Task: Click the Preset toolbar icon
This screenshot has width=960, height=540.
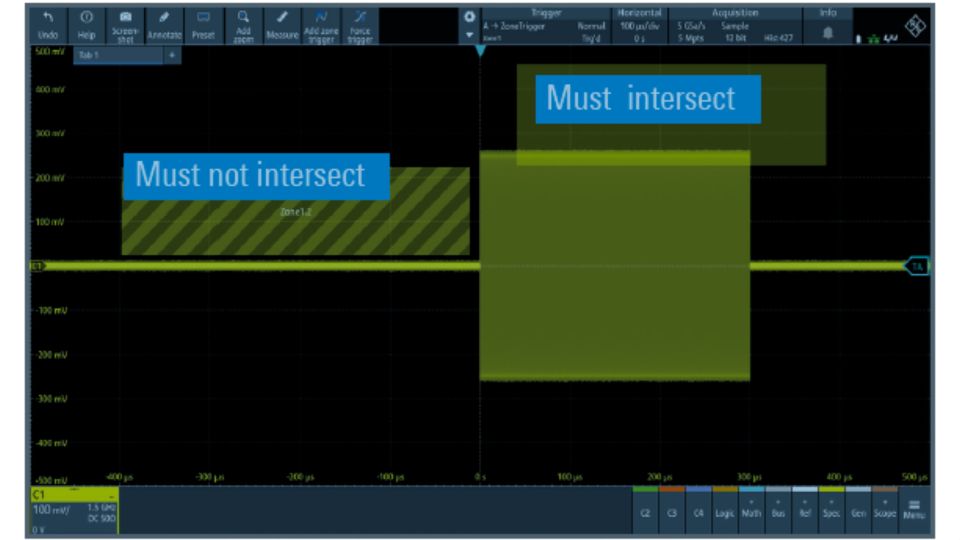Action: (203, 24)
